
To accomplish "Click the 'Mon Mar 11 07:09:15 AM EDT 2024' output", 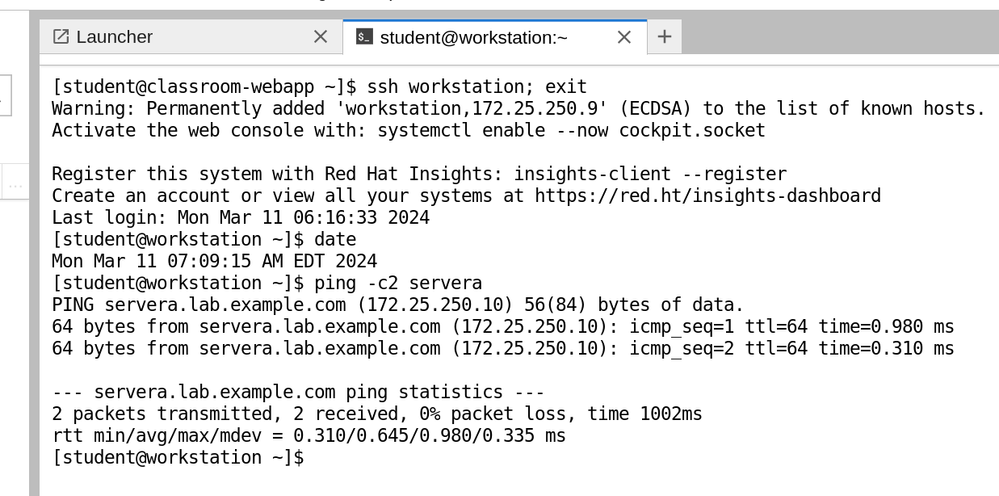I will click(214, 261).
